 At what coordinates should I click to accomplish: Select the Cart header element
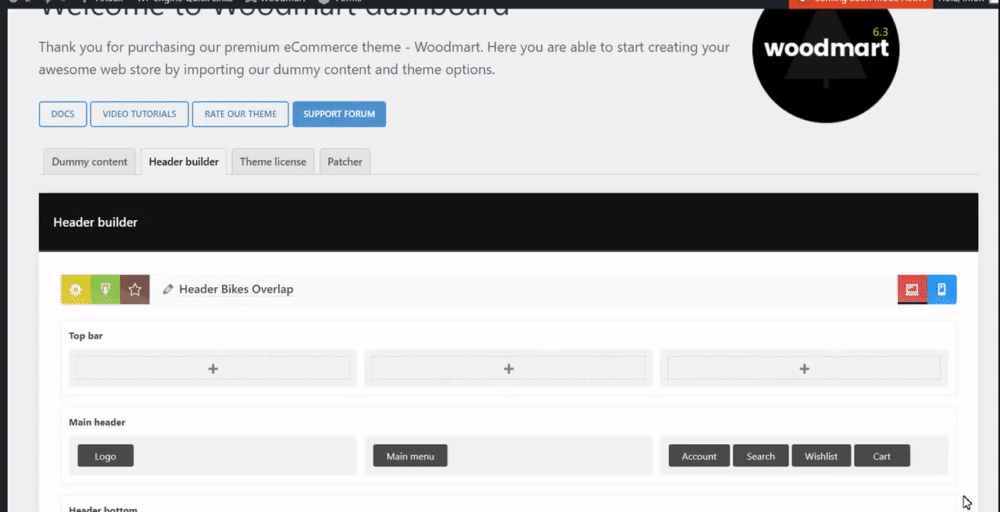point(882,456)
